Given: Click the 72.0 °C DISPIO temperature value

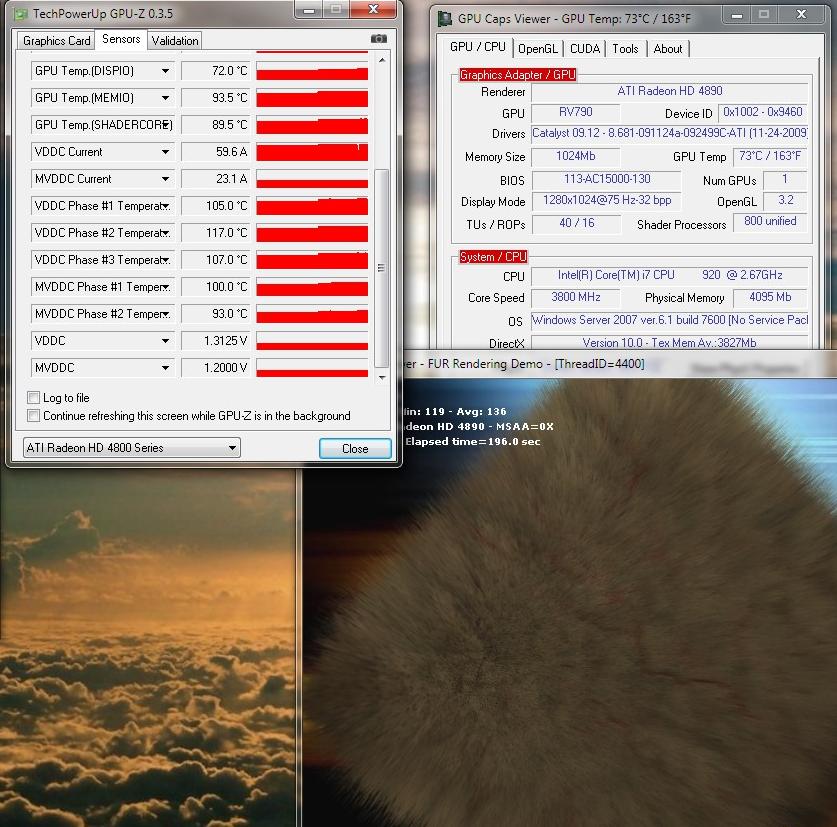Looking at the screenshot, I should pos(216,70).
